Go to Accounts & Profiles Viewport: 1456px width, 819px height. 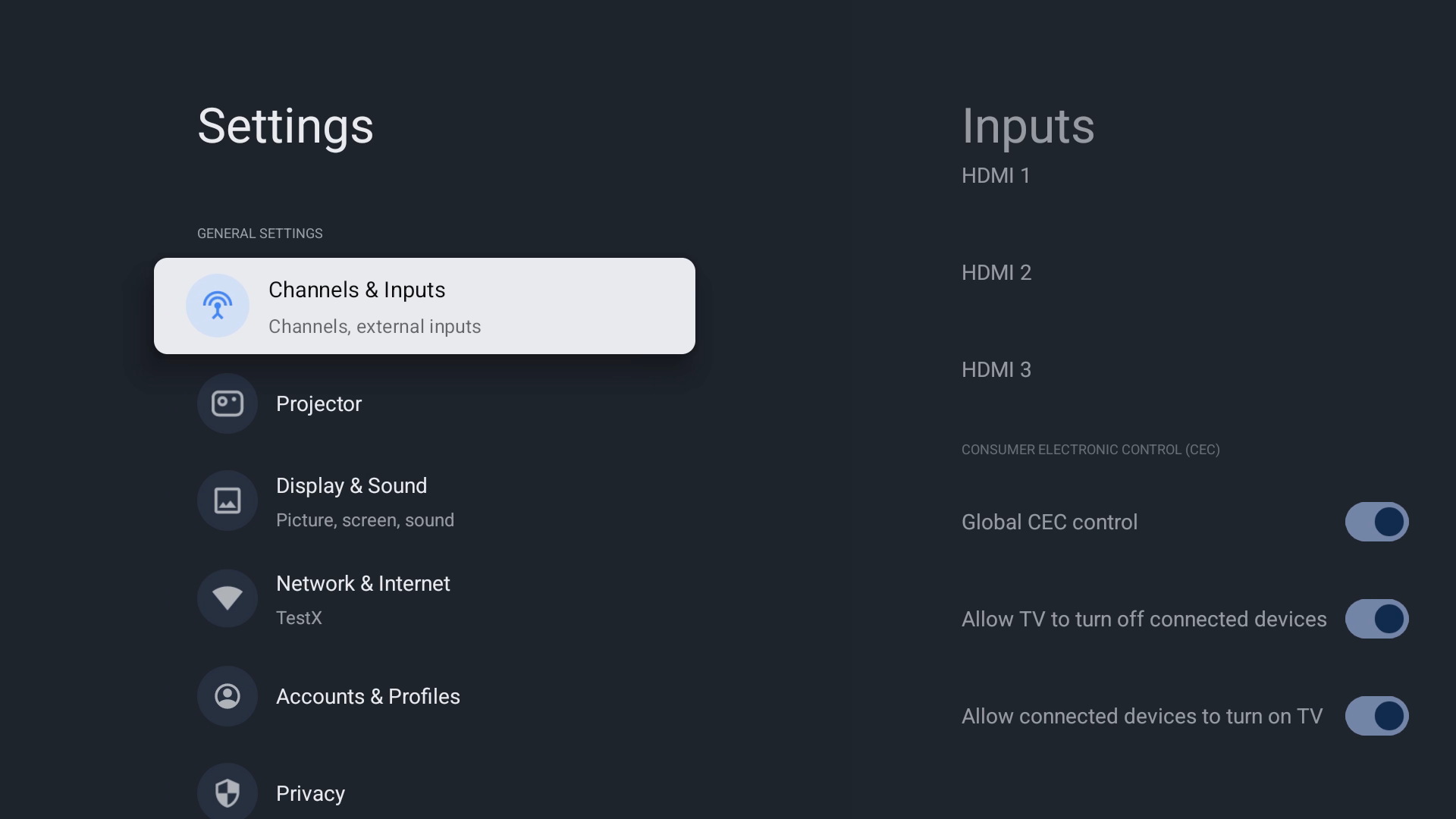click(x=368, y=696)
